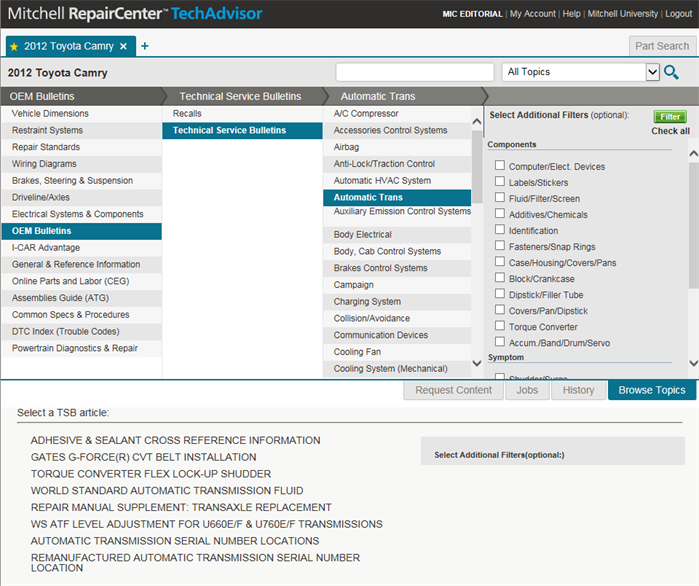Check the Case/Housing/Covers/Pans checkbox

point(500,262)
